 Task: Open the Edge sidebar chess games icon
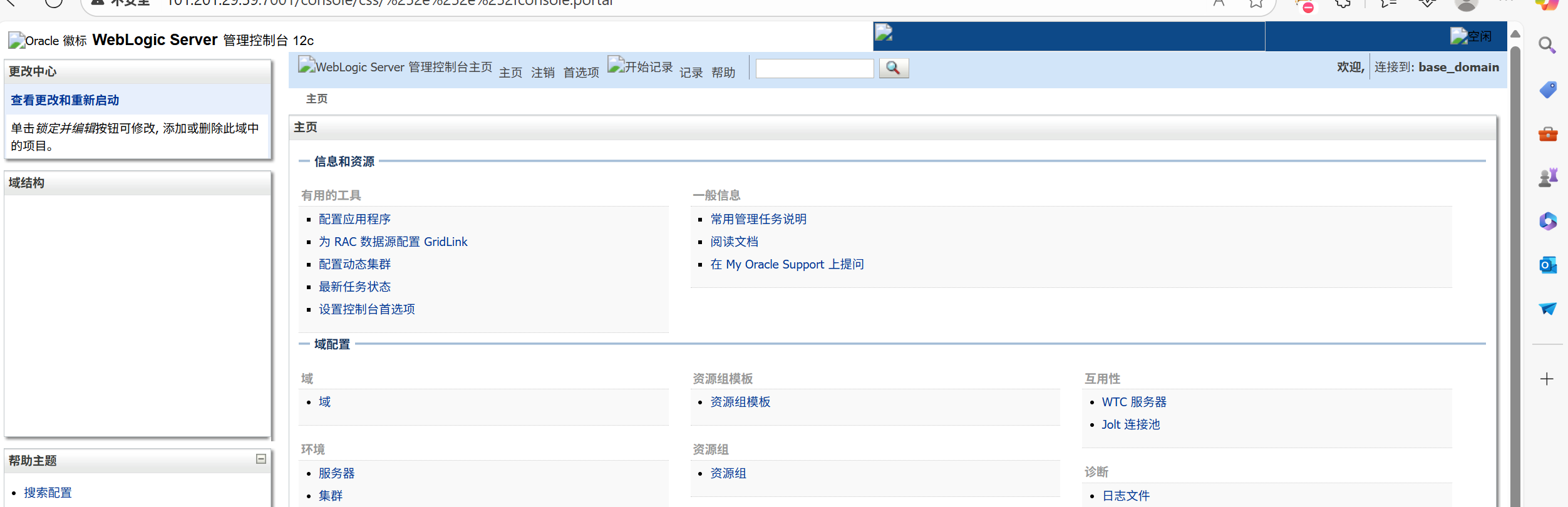pos(1547,177)
